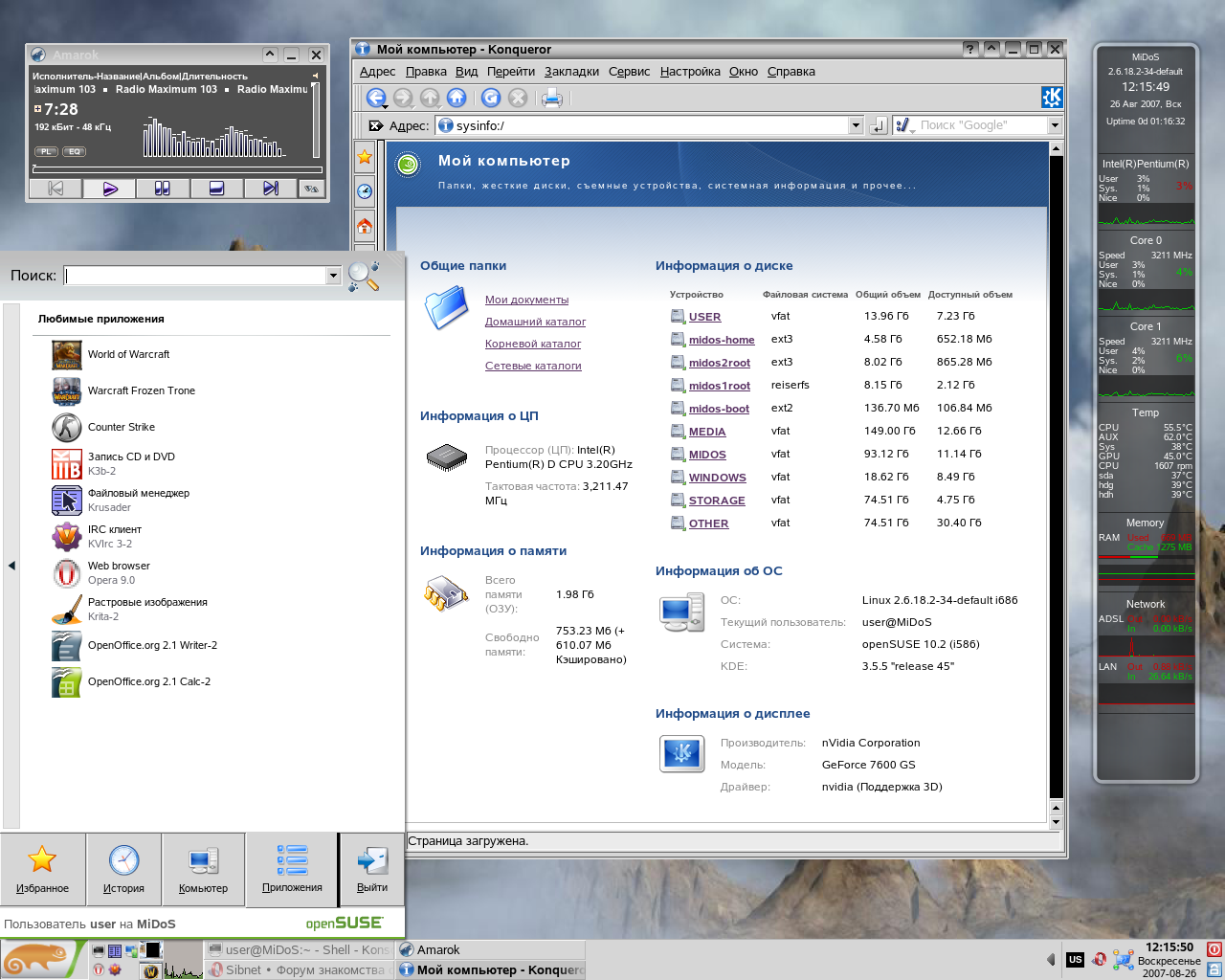
Task: Collapse menu with left side arrow
Action: click(11, 566)
